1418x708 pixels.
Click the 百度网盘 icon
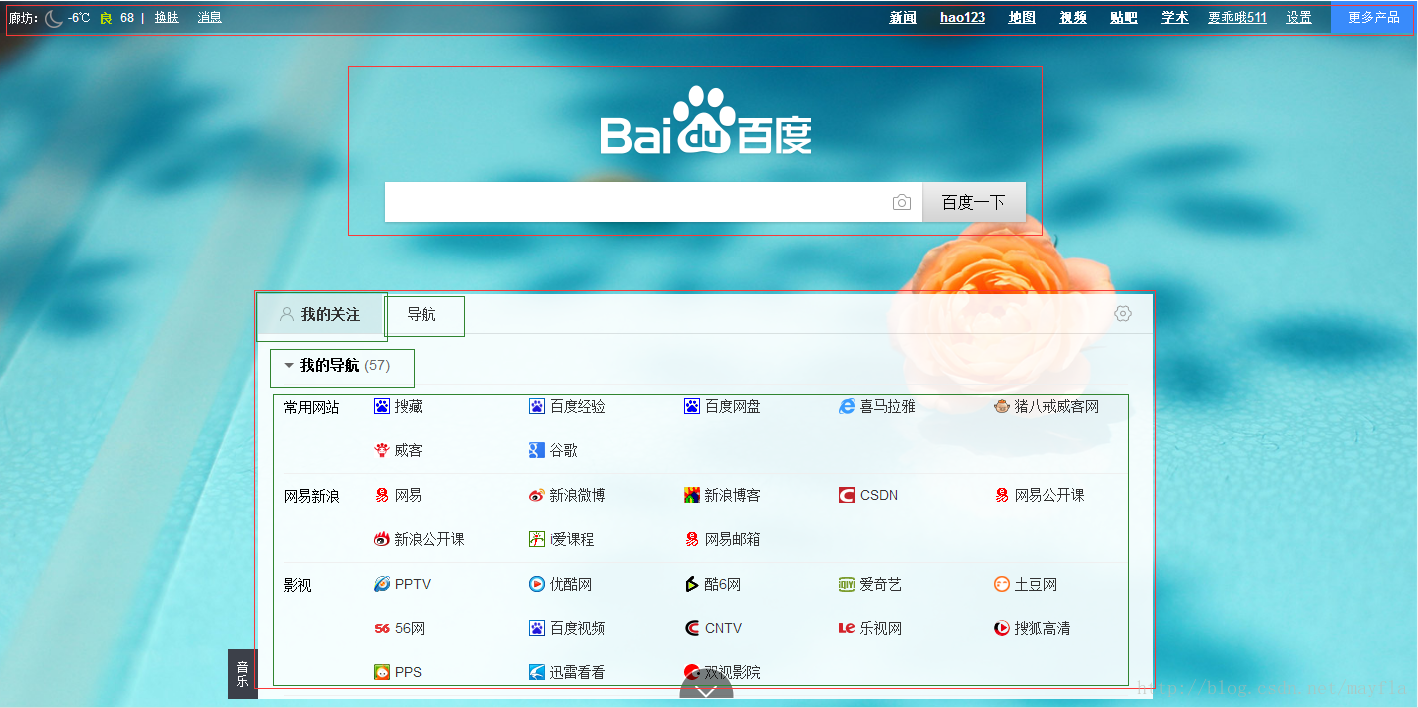click(x=692, y=406)
